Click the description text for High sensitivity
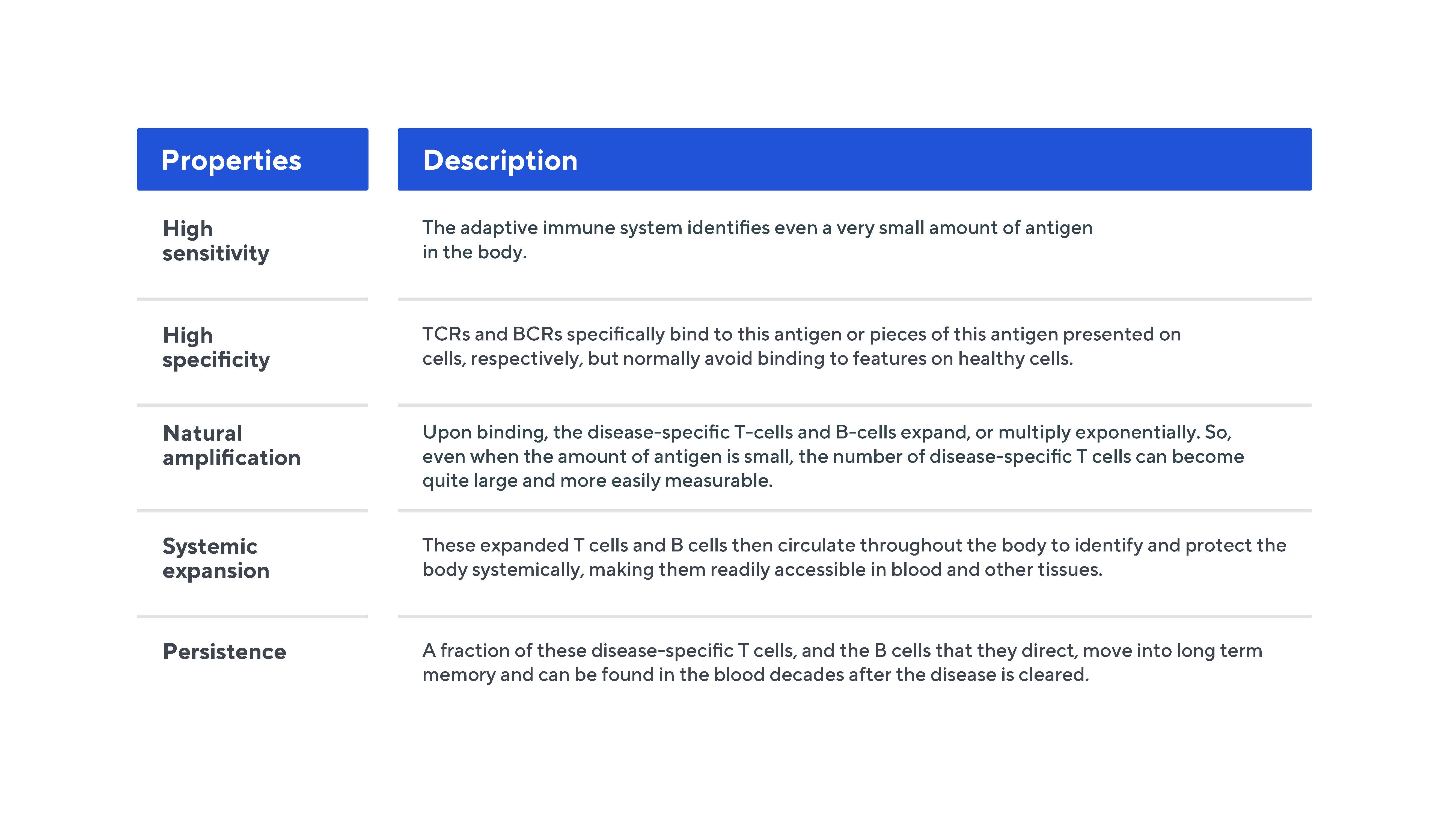Screen dimensions: 1456x819 point(757,240)
